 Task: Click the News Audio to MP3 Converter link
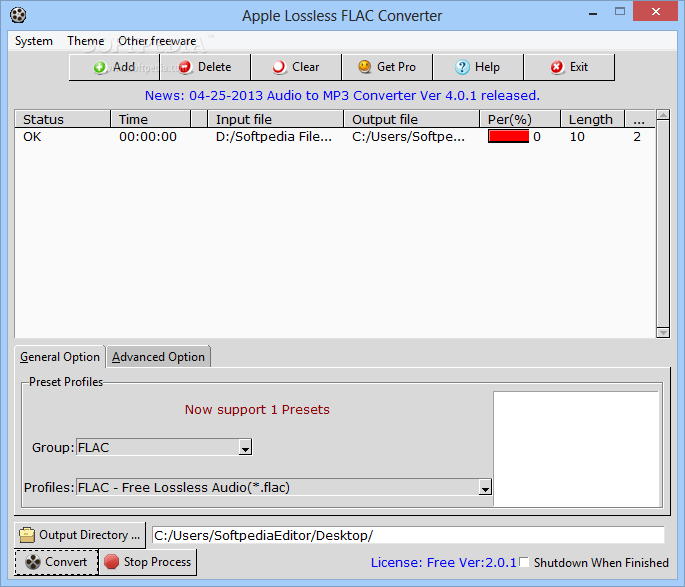pyautogui.click(x=342, y=95)
